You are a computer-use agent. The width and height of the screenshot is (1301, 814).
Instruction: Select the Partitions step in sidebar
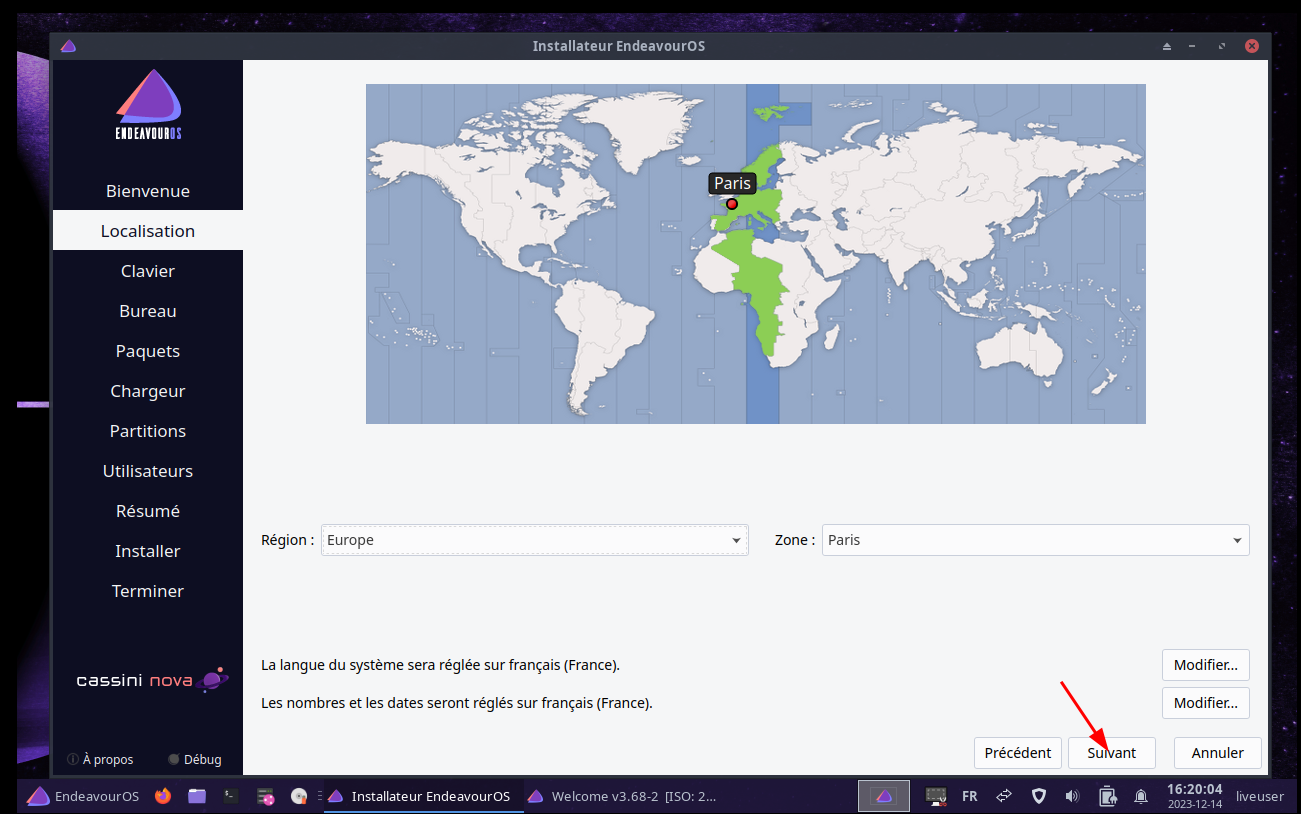coord(148,431)
